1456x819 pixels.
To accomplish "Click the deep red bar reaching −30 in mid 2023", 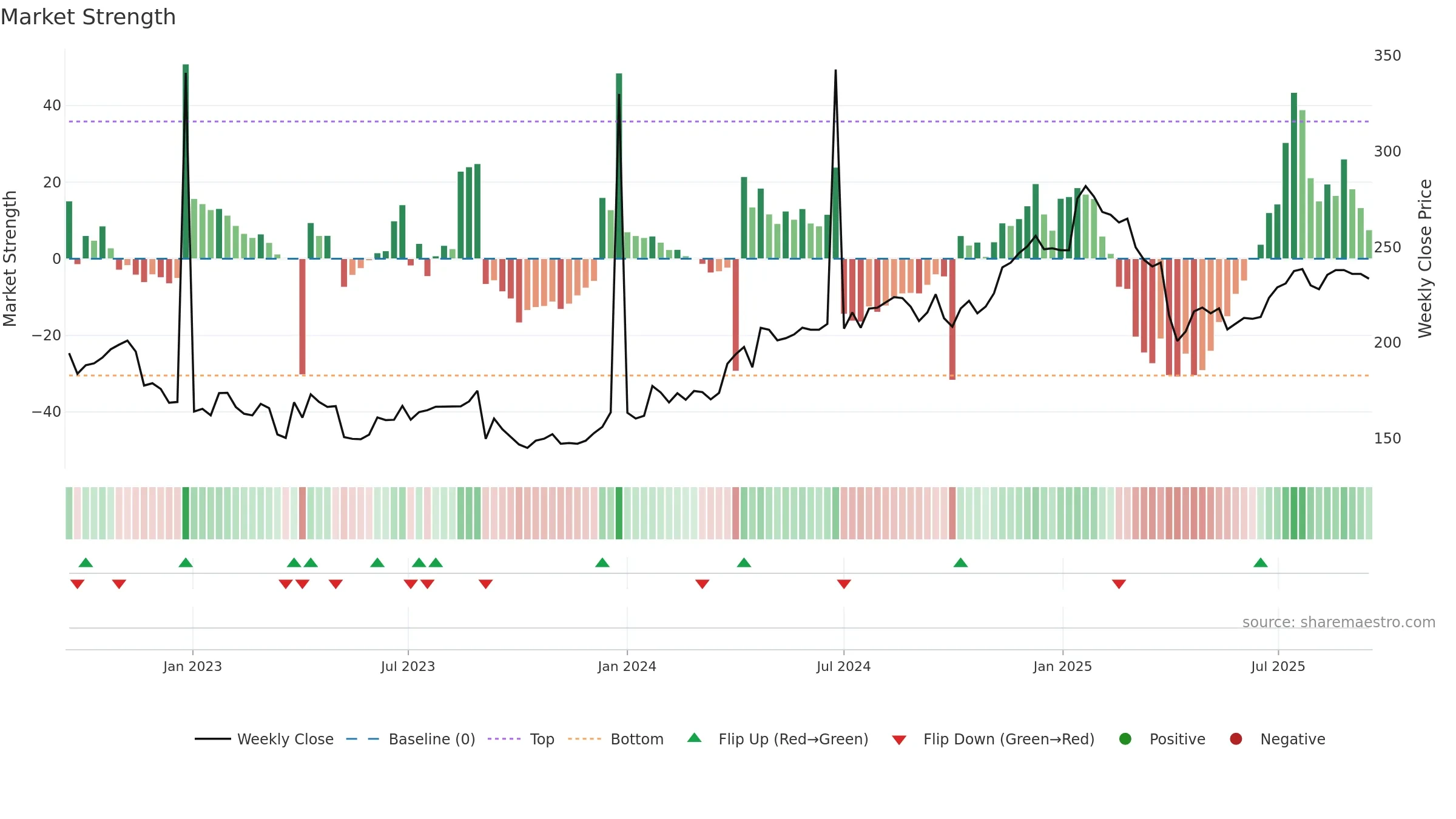I will (x=302, y=317).
